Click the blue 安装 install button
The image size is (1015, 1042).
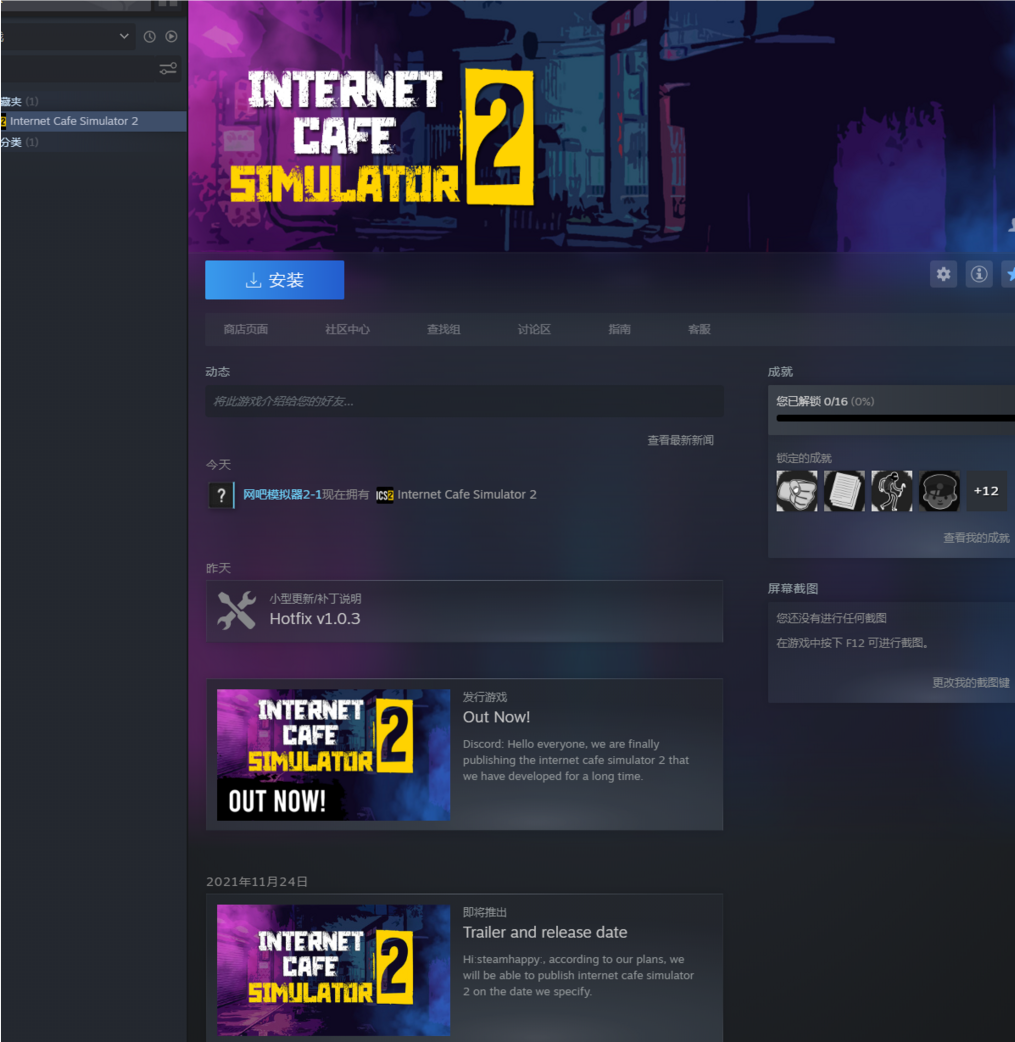[x=275, y=280]
